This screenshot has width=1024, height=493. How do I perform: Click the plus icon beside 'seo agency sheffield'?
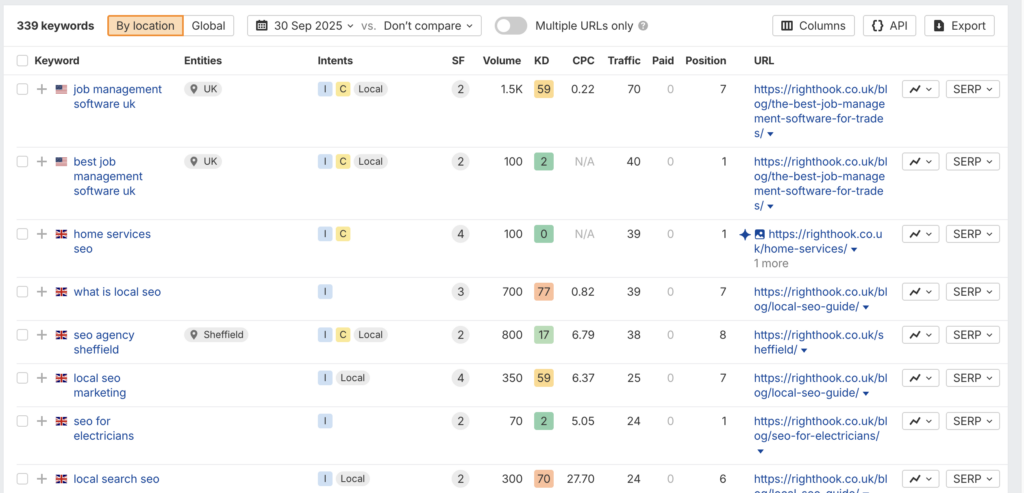(42, 335)
